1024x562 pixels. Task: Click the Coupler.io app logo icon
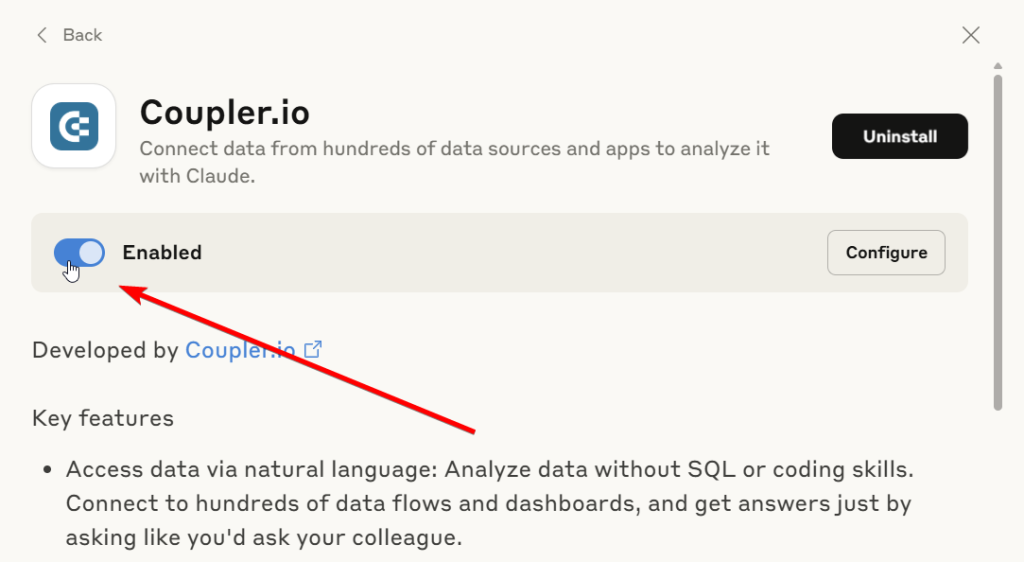[x=74, y=126]
